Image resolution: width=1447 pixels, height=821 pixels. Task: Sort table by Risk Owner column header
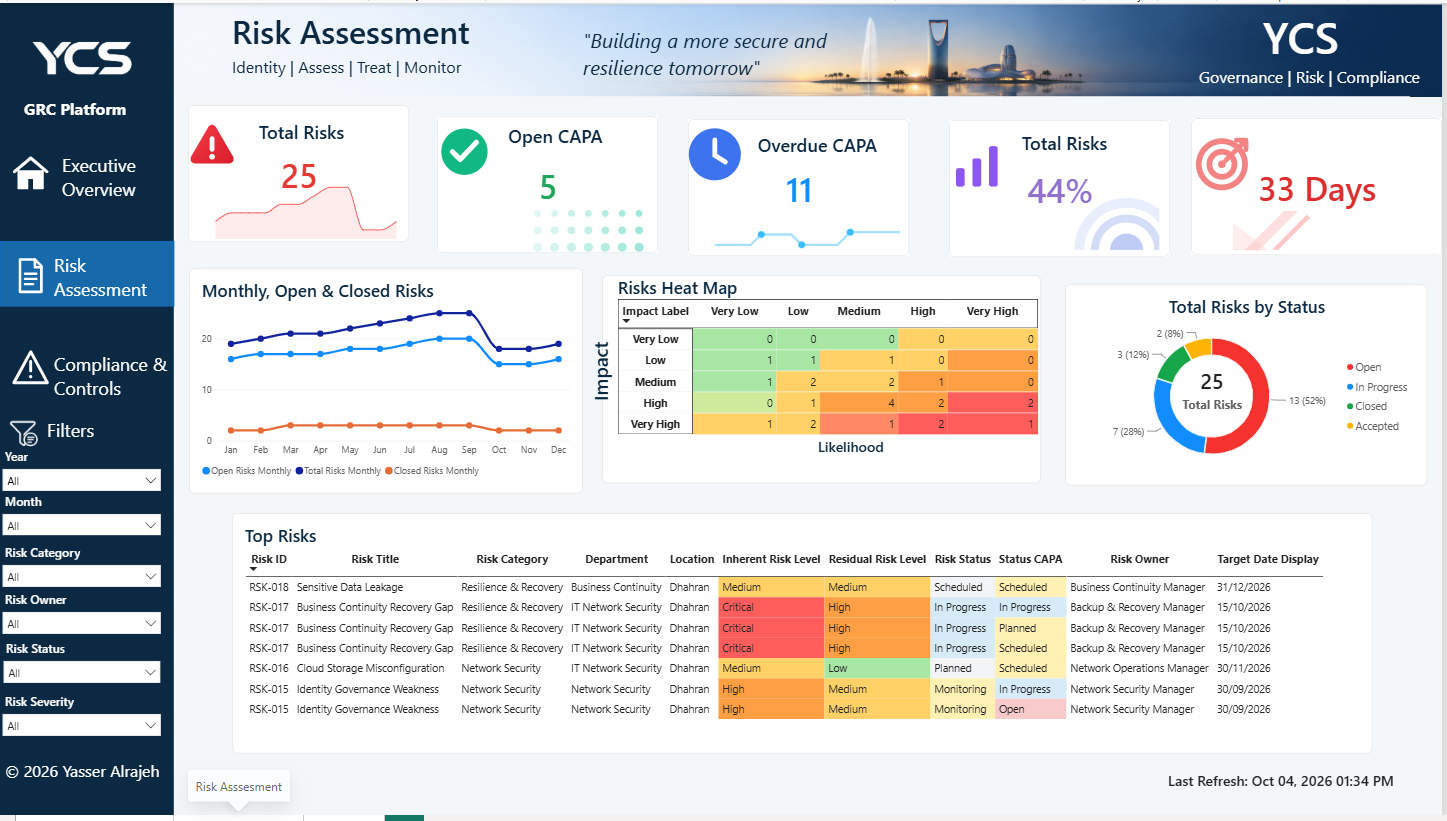[x=1139, y=559]
